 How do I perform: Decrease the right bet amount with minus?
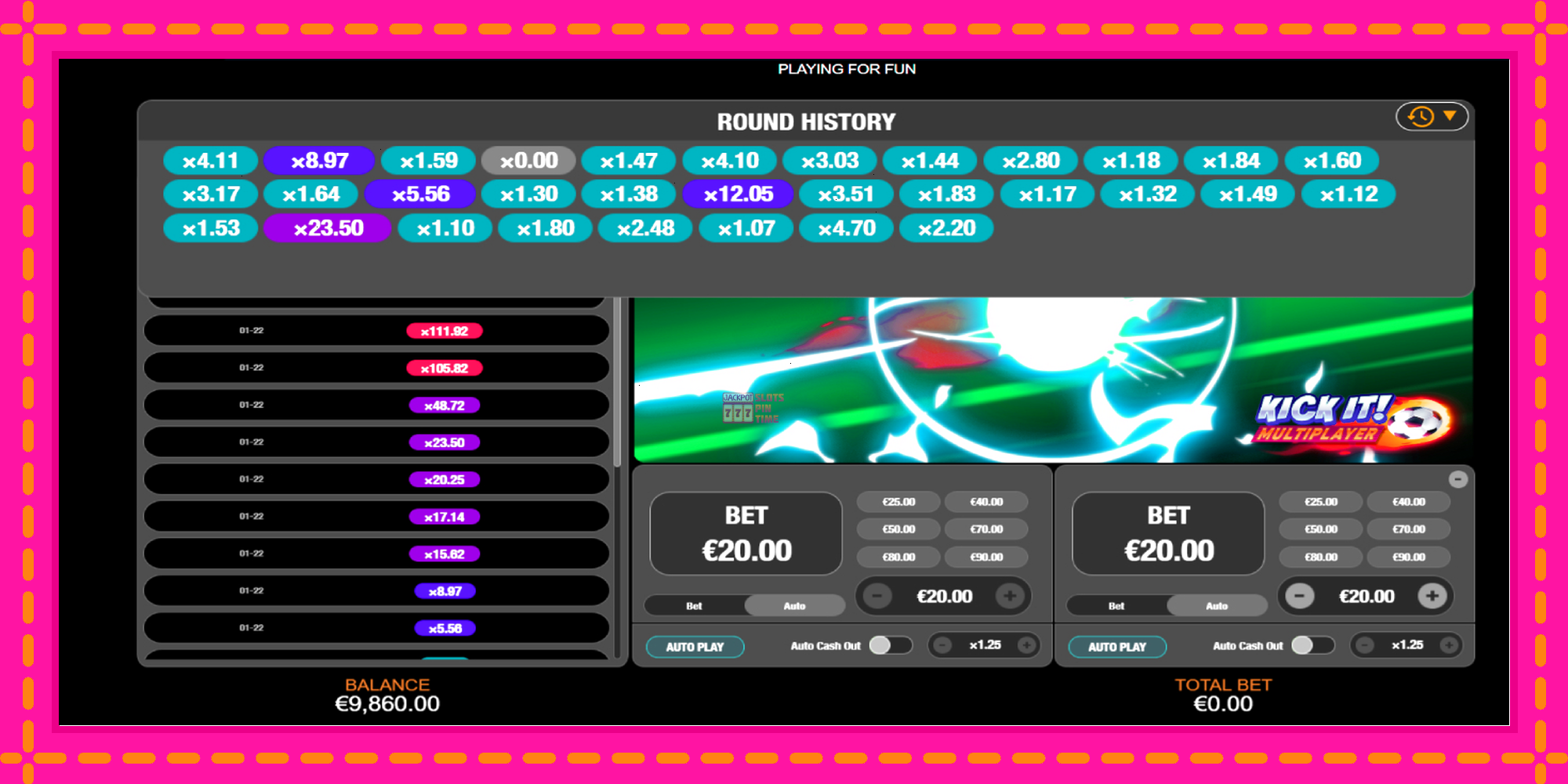point(1299,597)
